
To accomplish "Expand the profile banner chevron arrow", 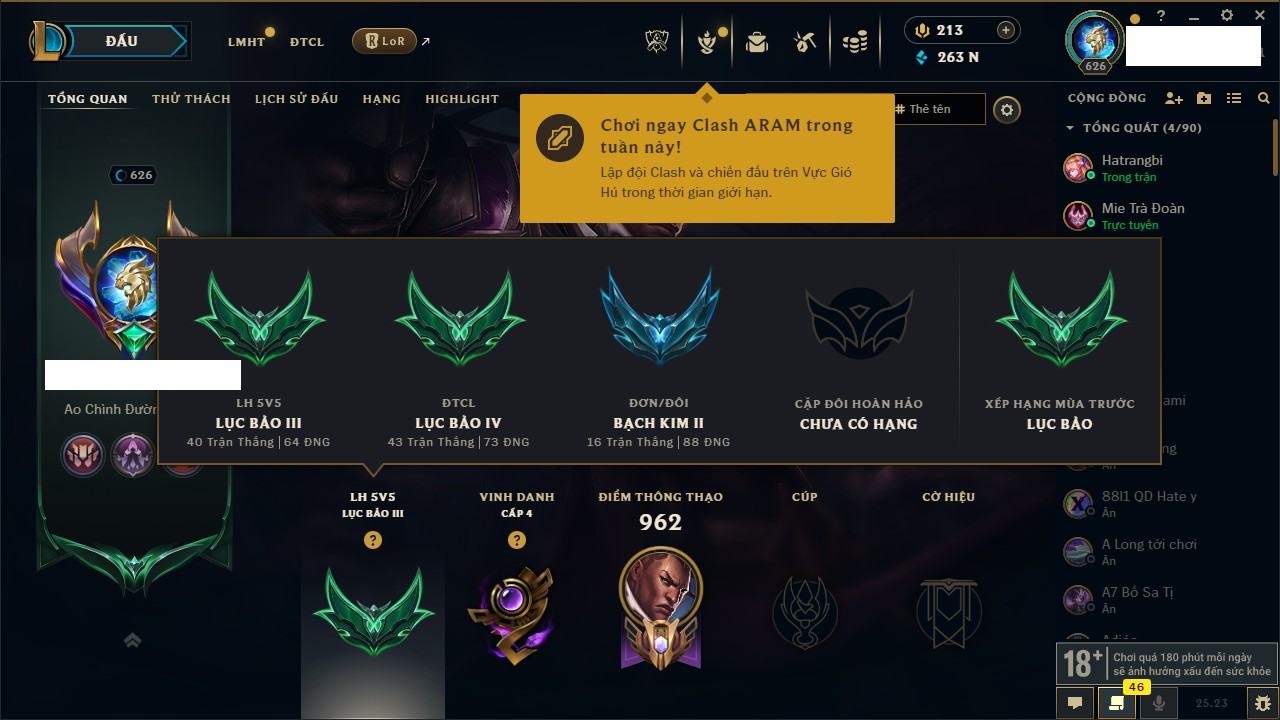I will (132, 641).
